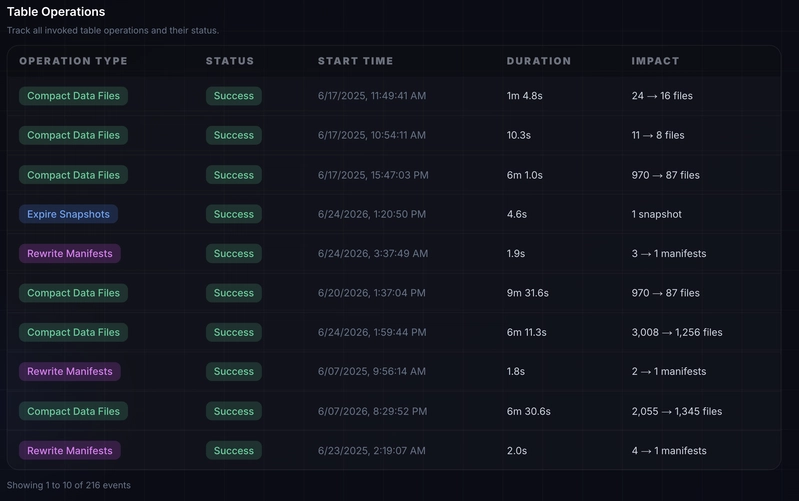This screenshot has width=799, height=501.
Task: Click the 6m 30.6s duration value
Action: (528, 411)
